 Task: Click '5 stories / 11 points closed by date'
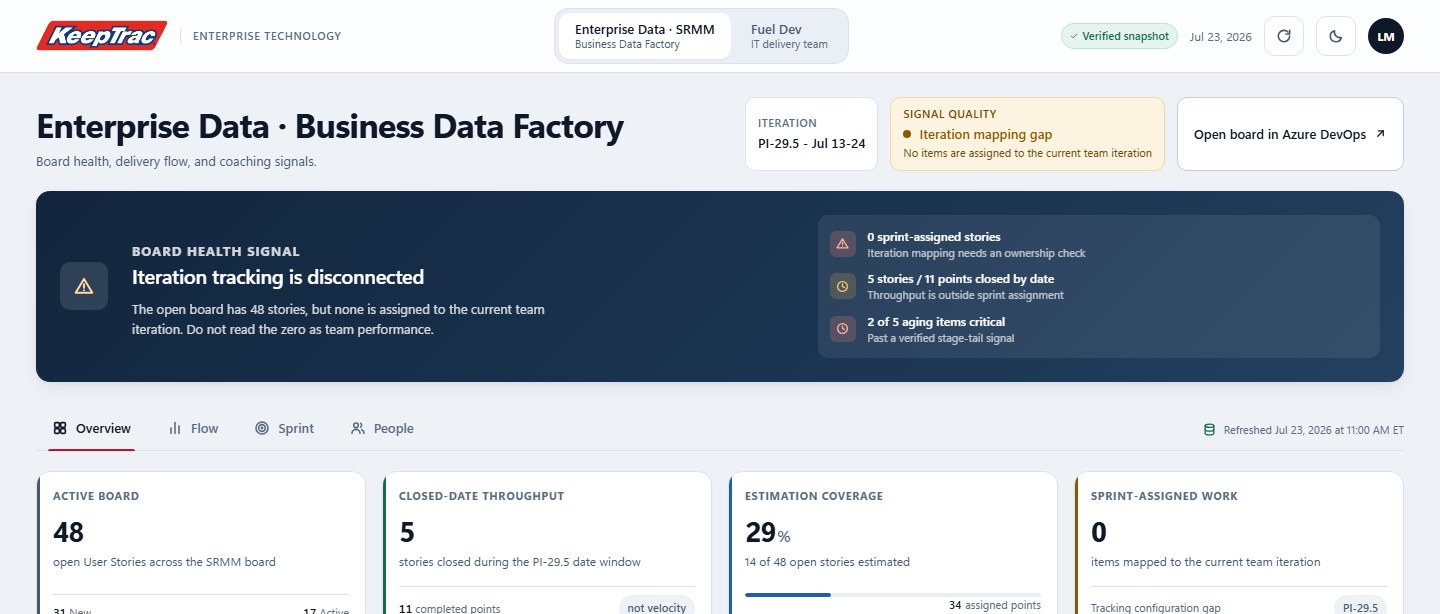click(x=960, y=279)
